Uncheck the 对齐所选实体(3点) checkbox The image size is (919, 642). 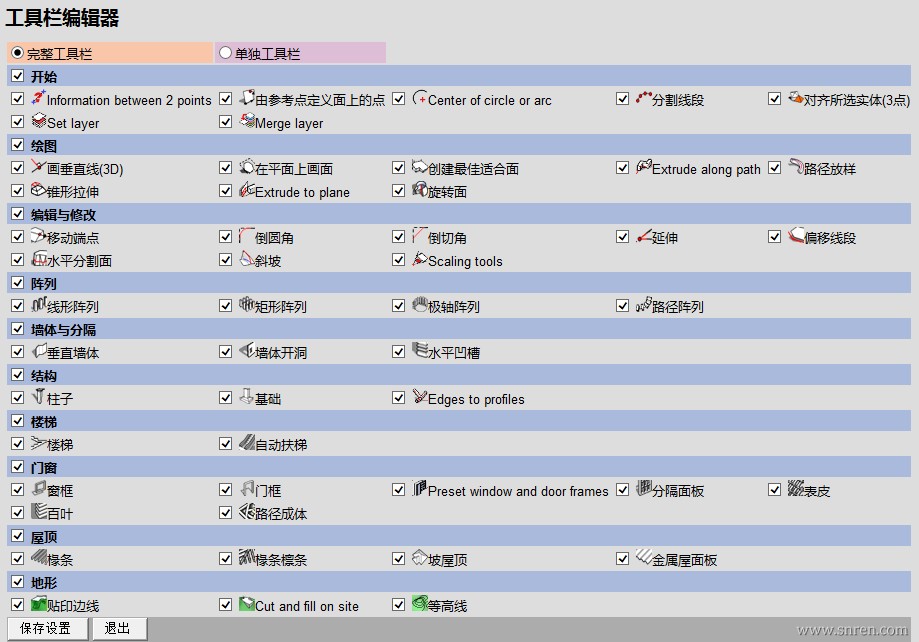click(x=774, y=98)
